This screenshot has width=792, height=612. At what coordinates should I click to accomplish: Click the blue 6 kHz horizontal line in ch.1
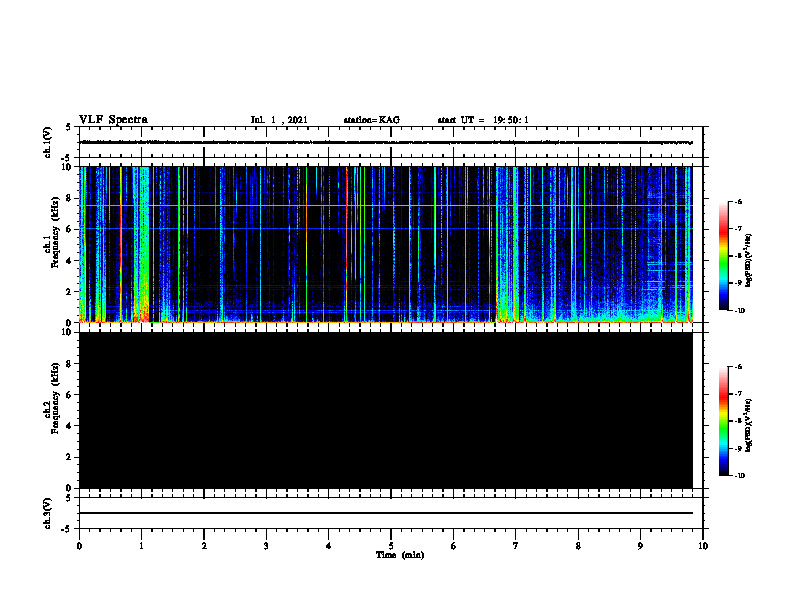[x=386, y=229]
